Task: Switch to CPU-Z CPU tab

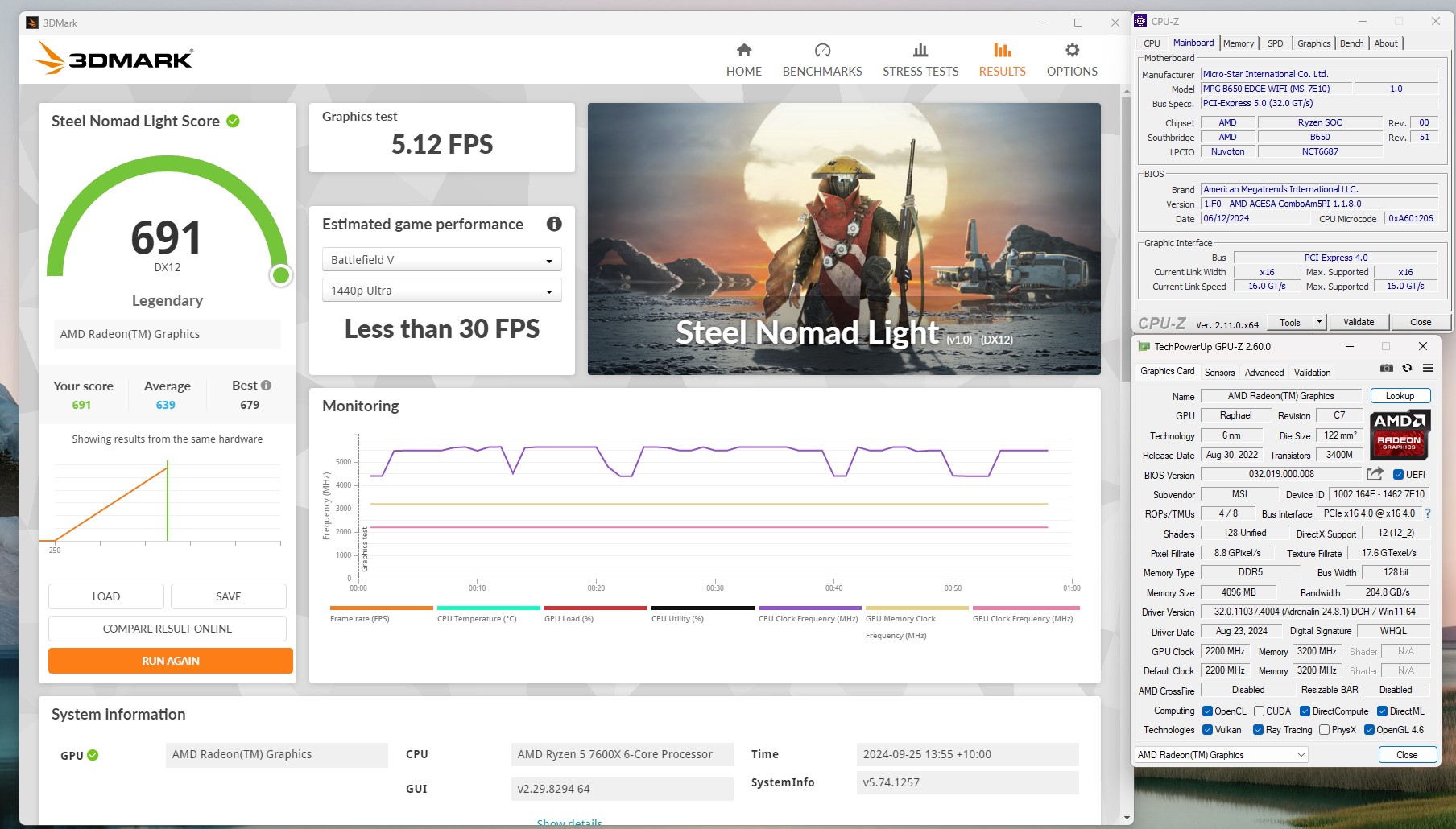Action: click(1152, 43)
